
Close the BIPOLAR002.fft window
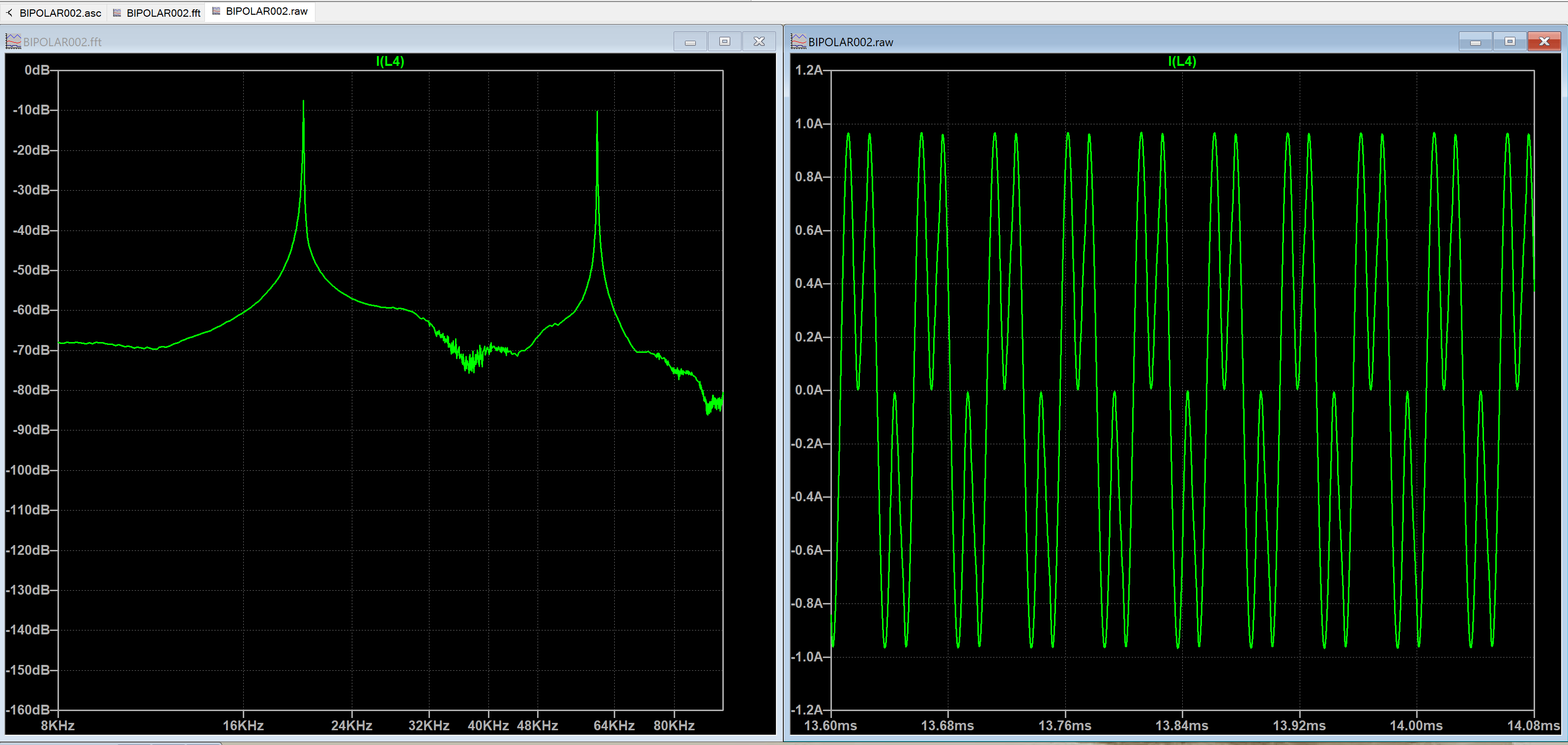tap(759, 41)
